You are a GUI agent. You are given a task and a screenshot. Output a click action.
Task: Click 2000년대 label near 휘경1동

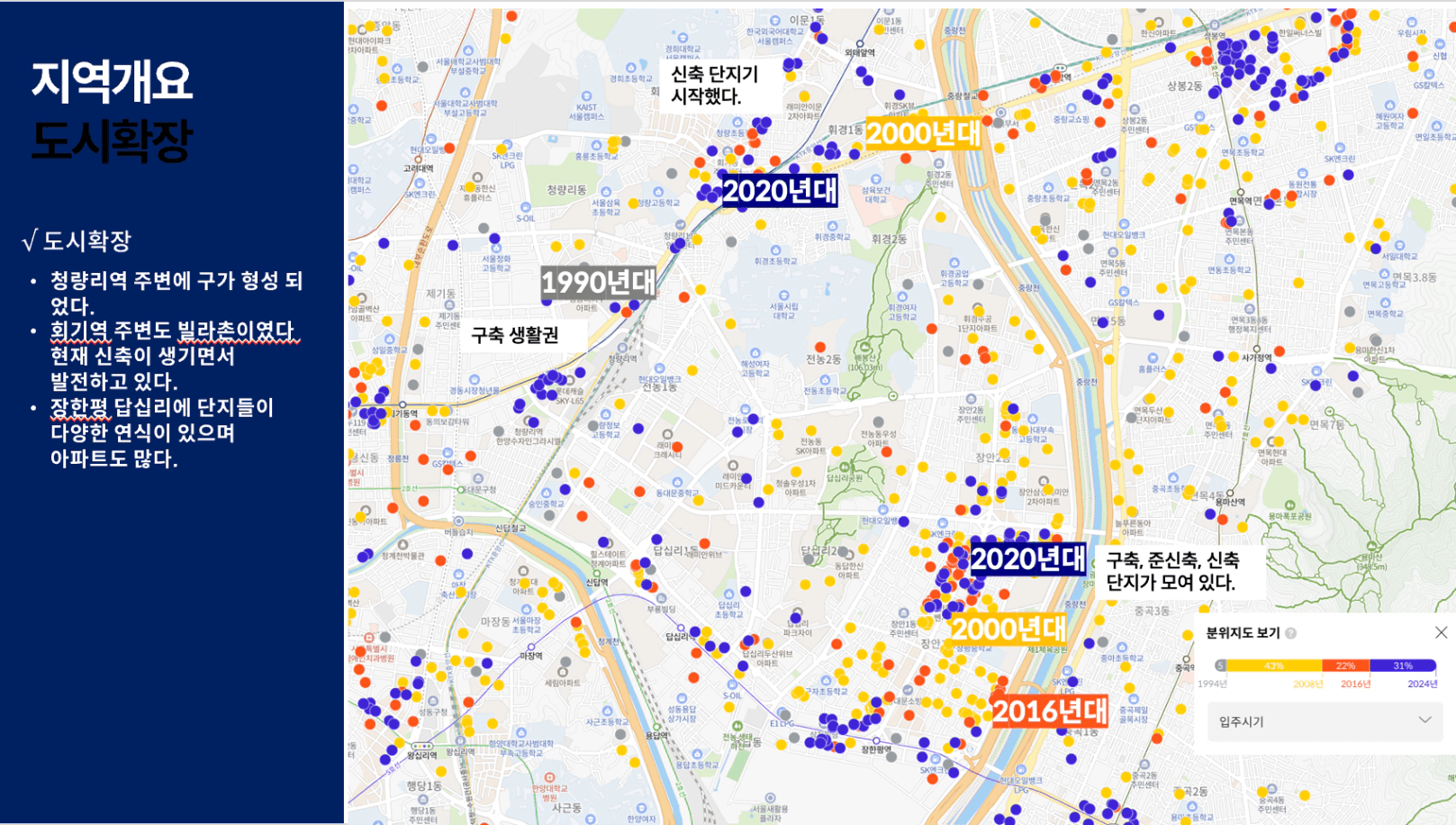[923, 133]
